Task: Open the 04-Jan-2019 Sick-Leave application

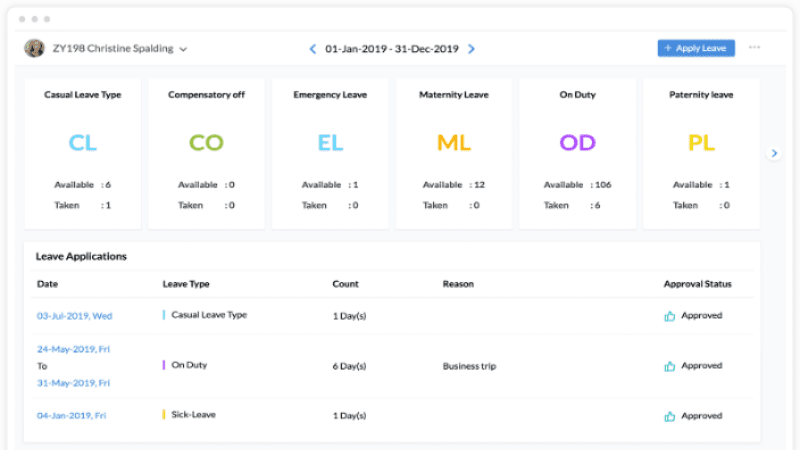Action: pyautogui.click(x=71, y=415)
